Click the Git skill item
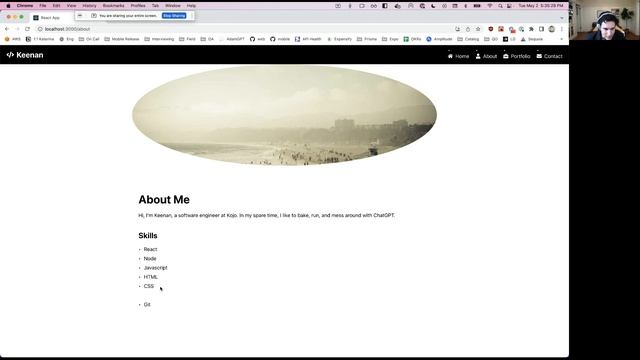The image size is (640, 360). click(x=147, y=304)
